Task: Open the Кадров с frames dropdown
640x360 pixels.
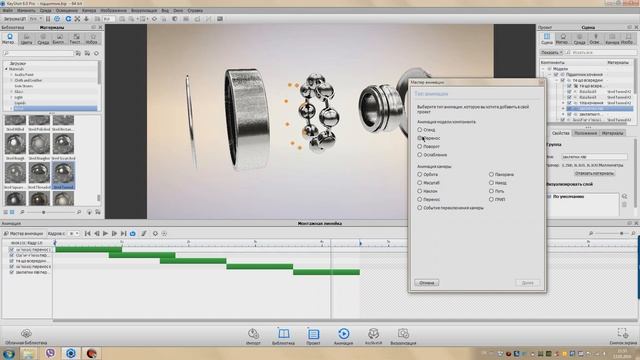Action: click(73, 233)
